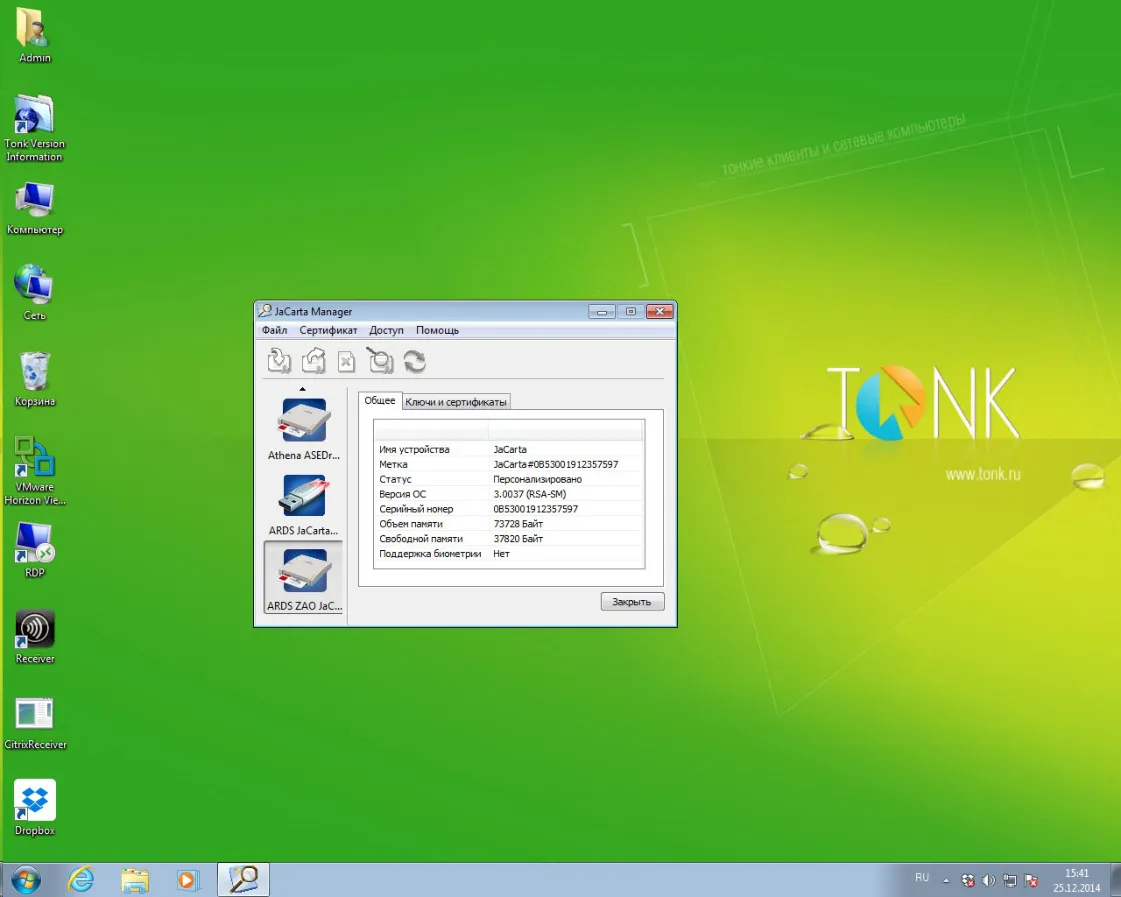The height and width of the screenshot is (897, 1121).
Task: Switch to Ключи и сертификаты tab
Action: pyautogui.click(x=456, y=402)
